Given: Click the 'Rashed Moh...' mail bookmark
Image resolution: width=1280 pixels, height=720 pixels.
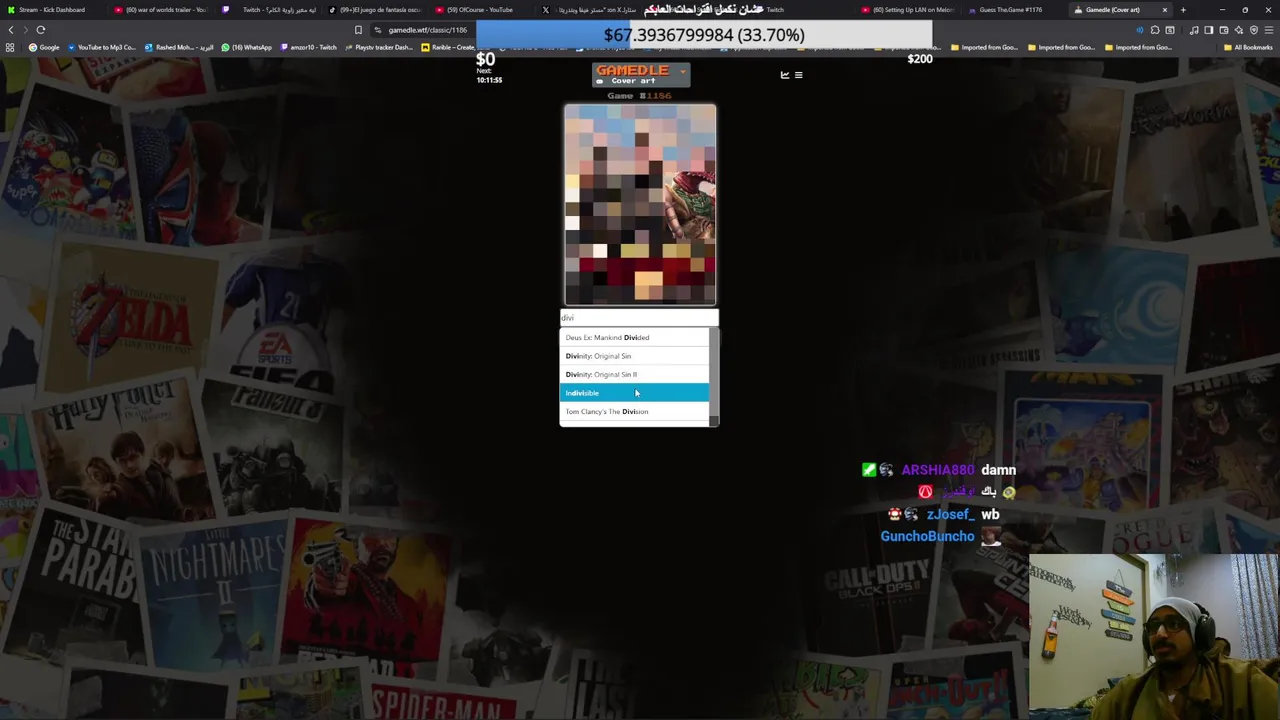Looking at the screenshot, I should (179, 47).
